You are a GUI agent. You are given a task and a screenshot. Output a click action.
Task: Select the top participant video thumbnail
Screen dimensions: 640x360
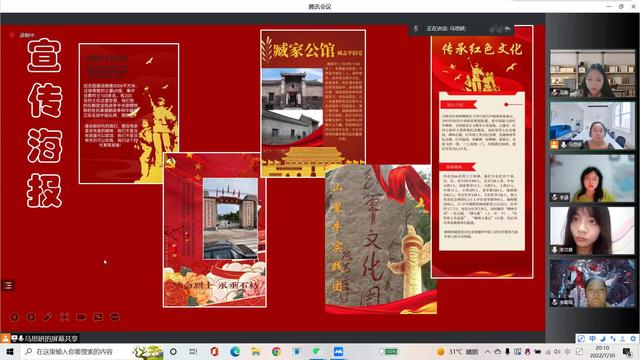coord(592,73)
